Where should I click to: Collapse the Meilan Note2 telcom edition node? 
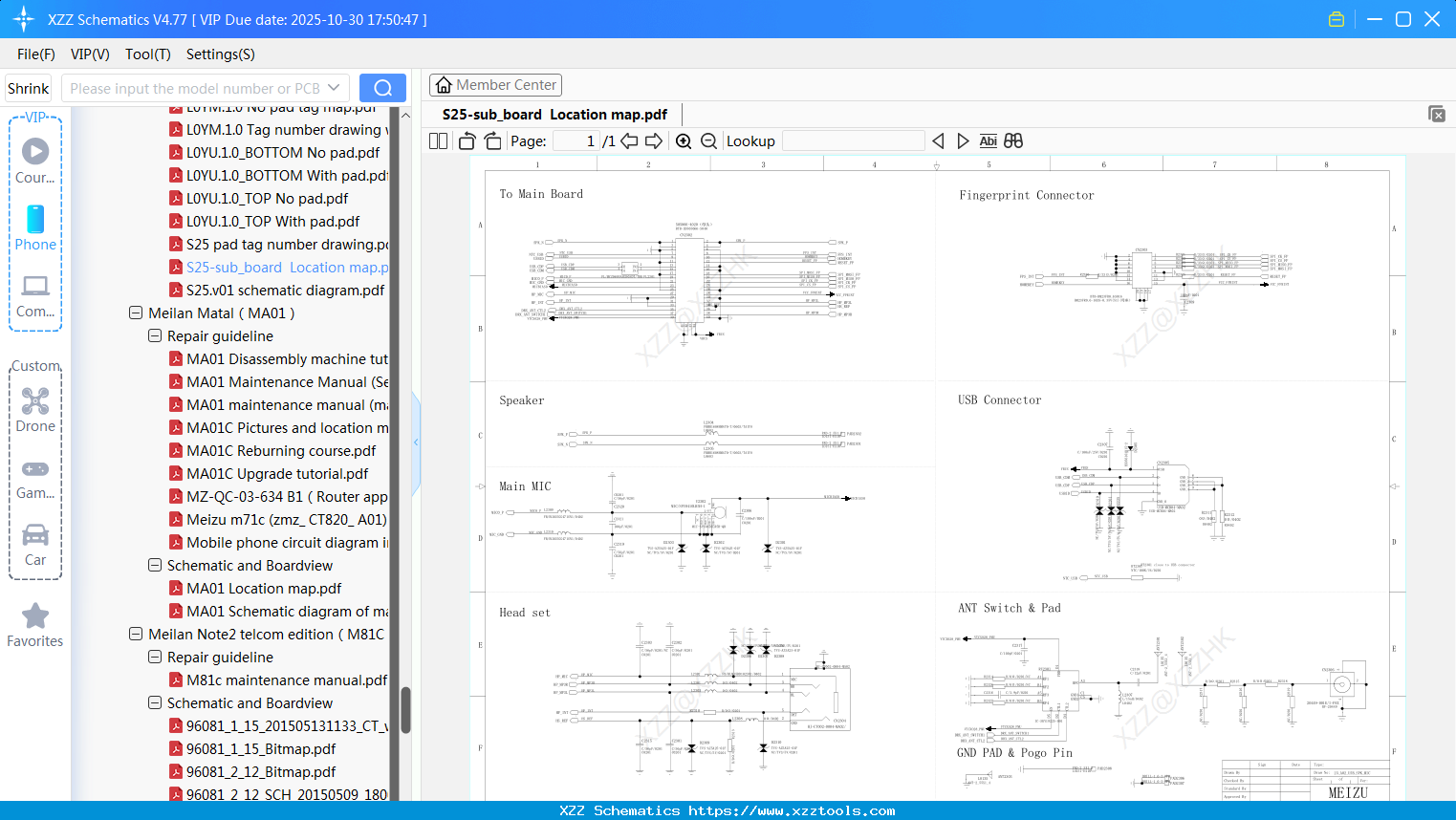(136, 635)
